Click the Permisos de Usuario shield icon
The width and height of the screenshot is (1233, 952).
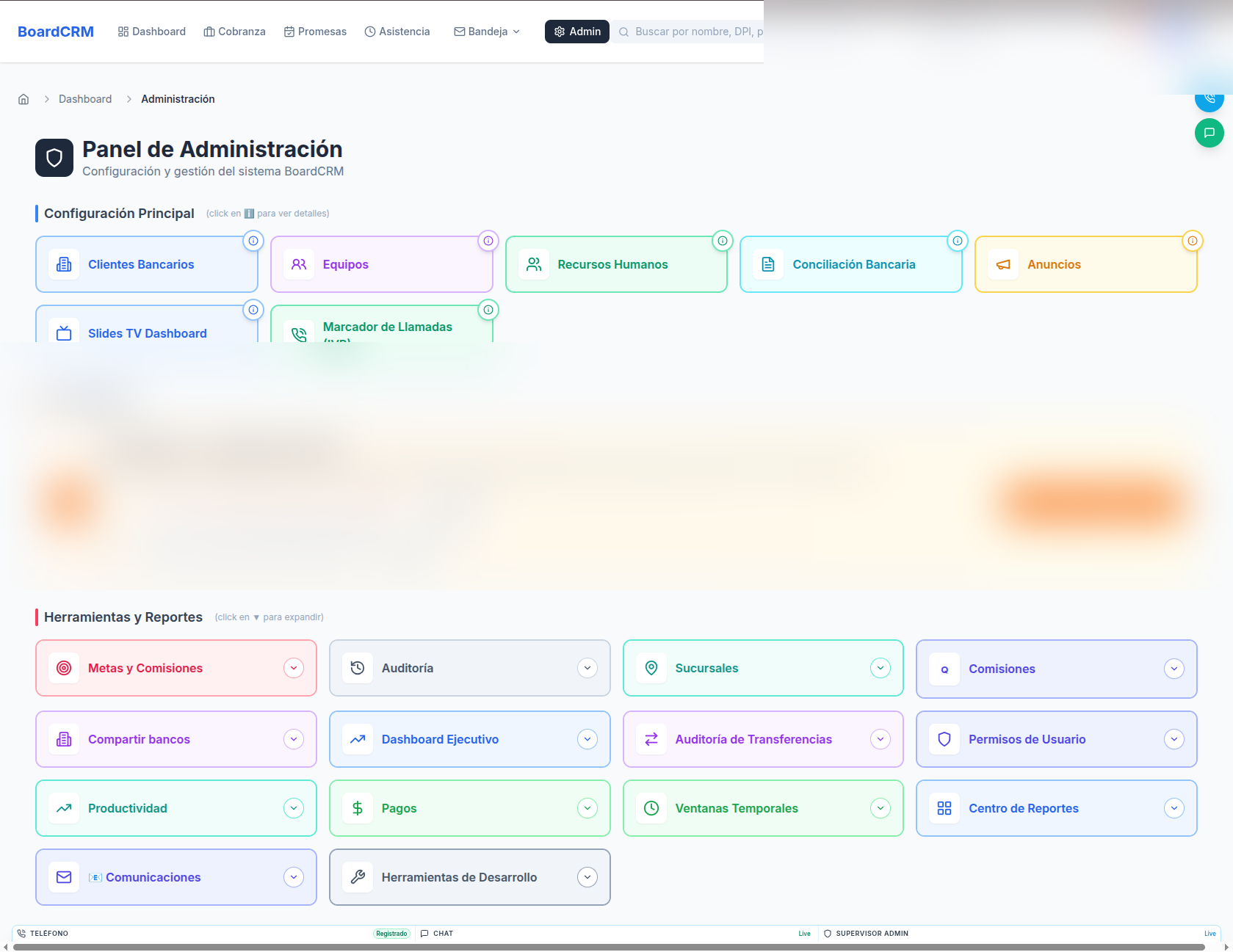click(944, 739)
